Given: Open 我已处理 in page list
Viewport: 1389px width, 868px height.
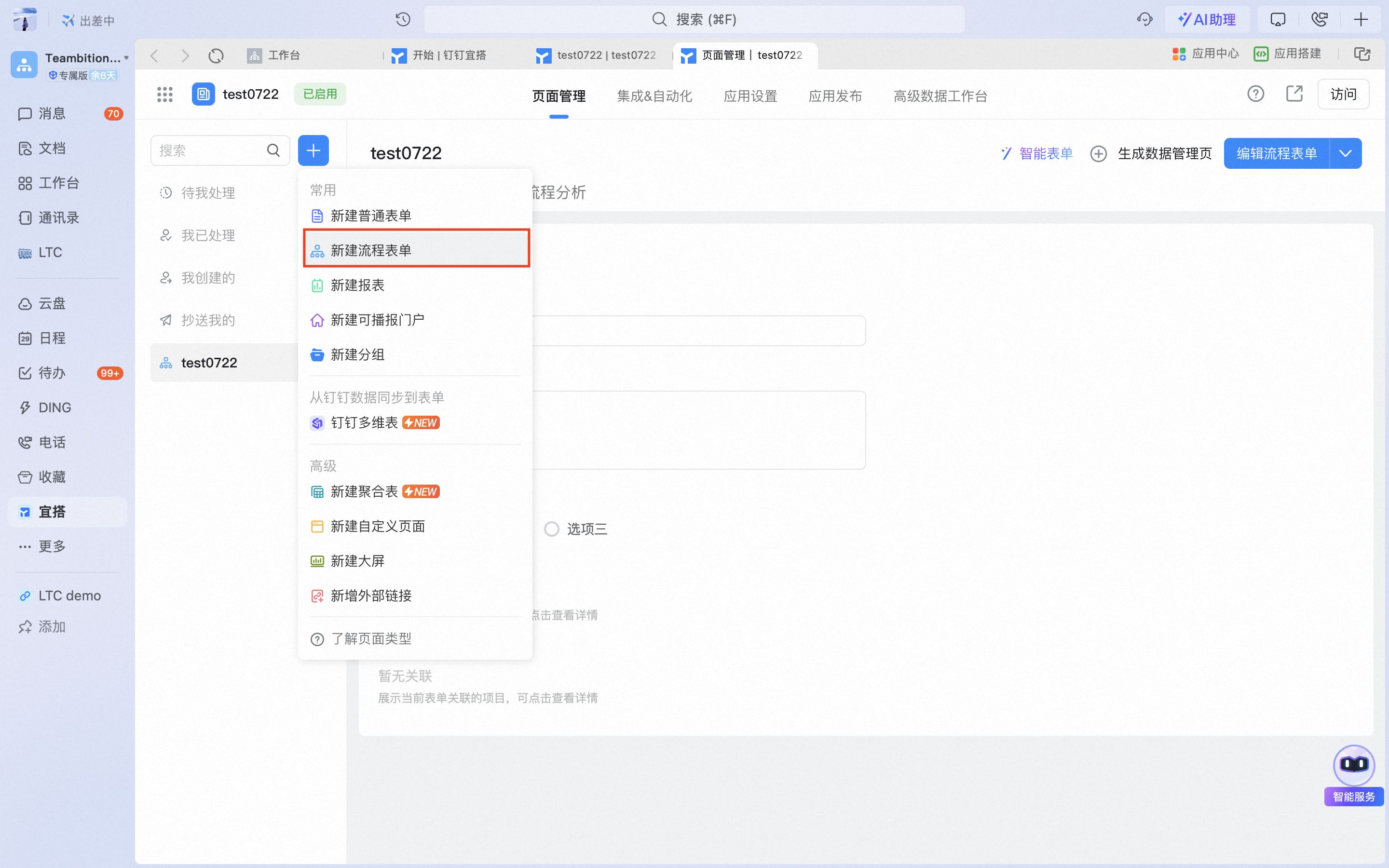Looking at the screenshot, I should coord(224,235).
